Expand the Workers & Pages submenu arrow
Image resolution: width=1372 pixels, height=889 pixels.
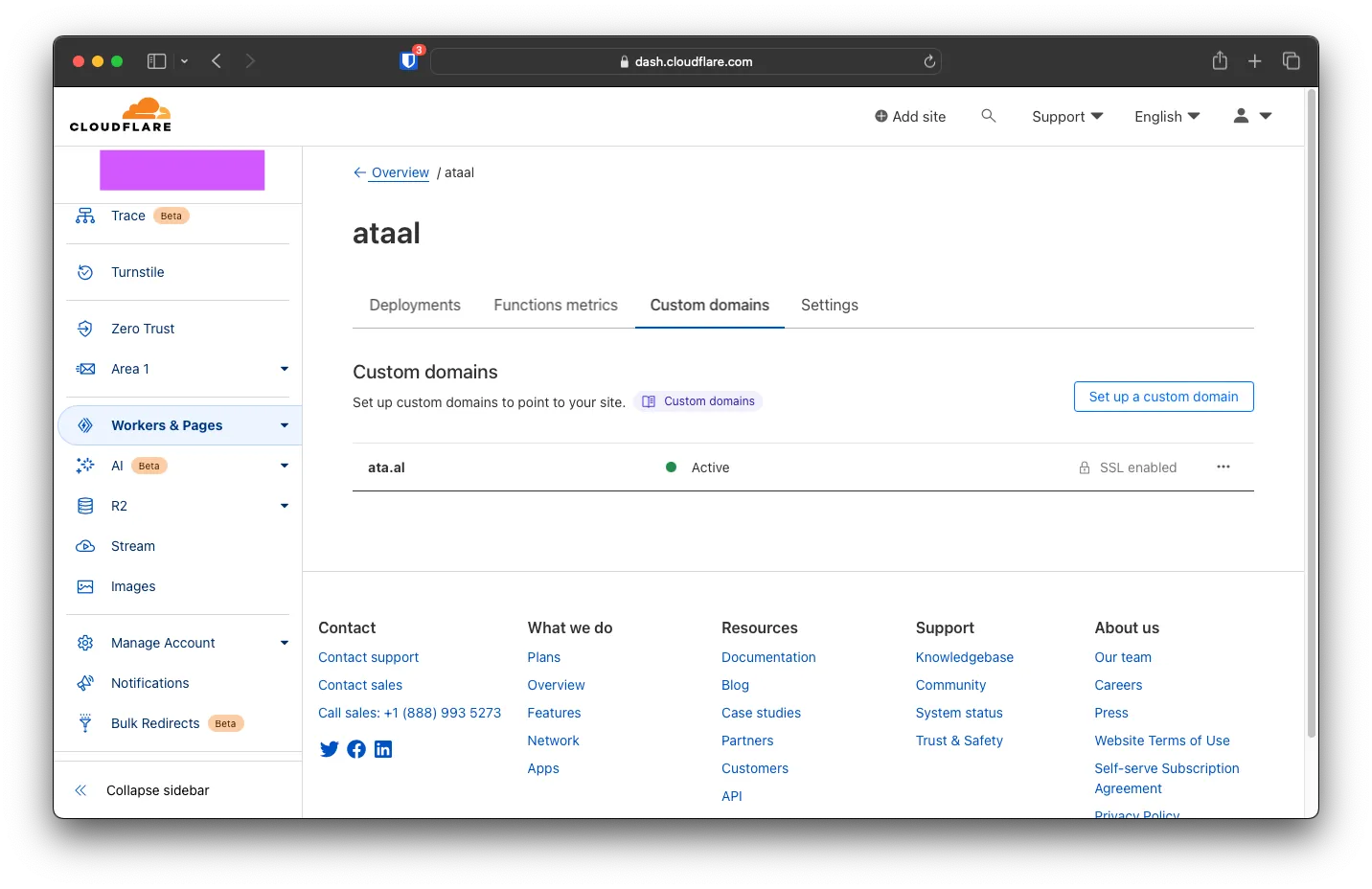(285, 425)
